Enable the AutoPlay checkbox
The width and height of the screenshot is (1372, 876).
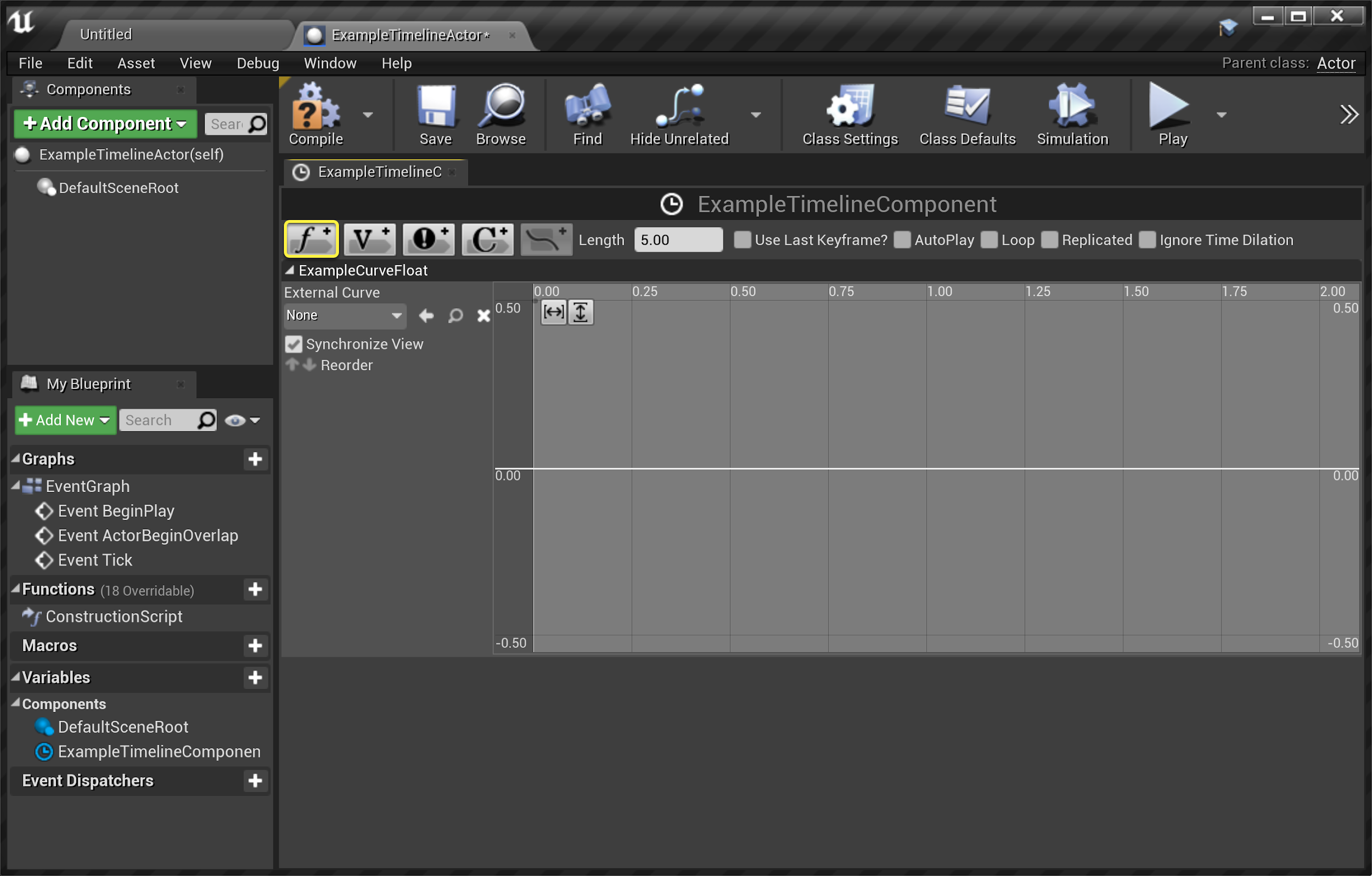click(902, 240)
